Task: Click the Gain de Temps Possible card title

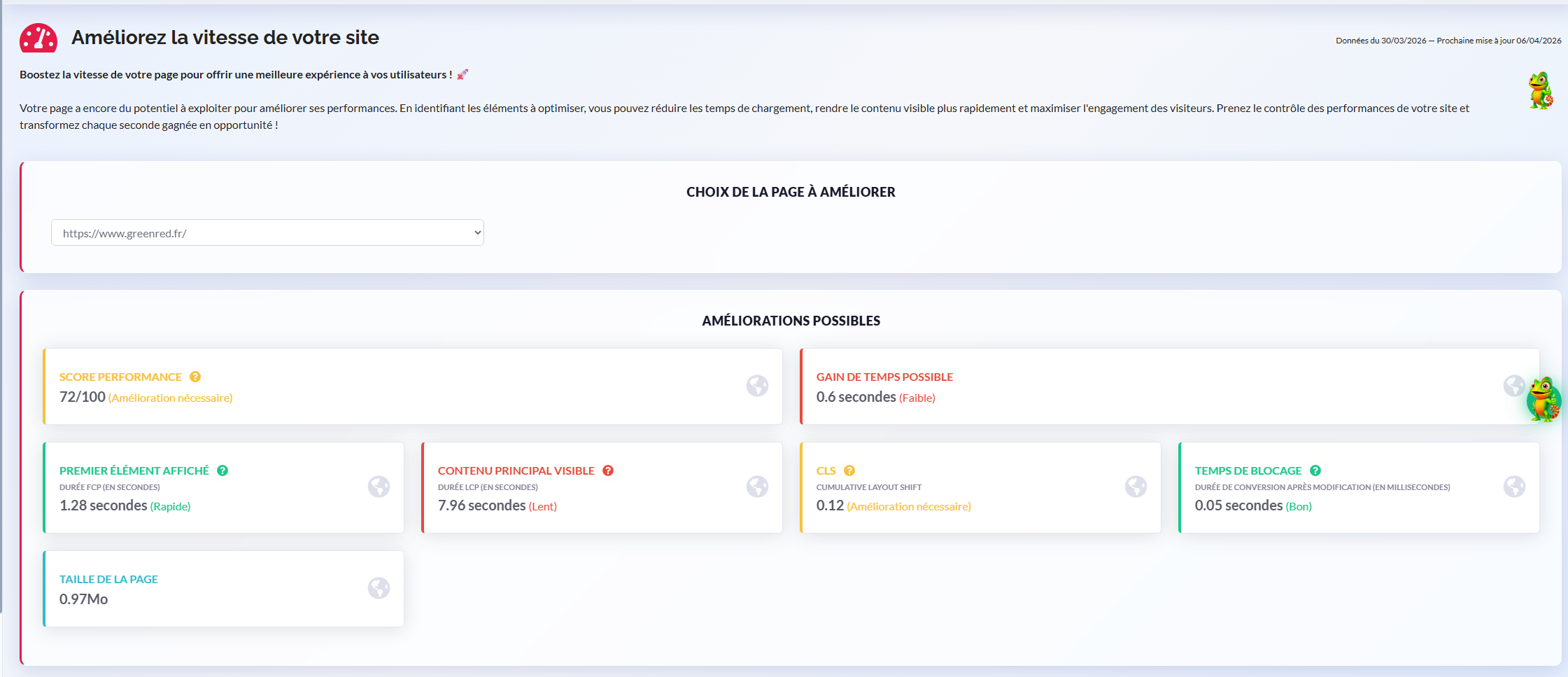Action: coord(884,377)
